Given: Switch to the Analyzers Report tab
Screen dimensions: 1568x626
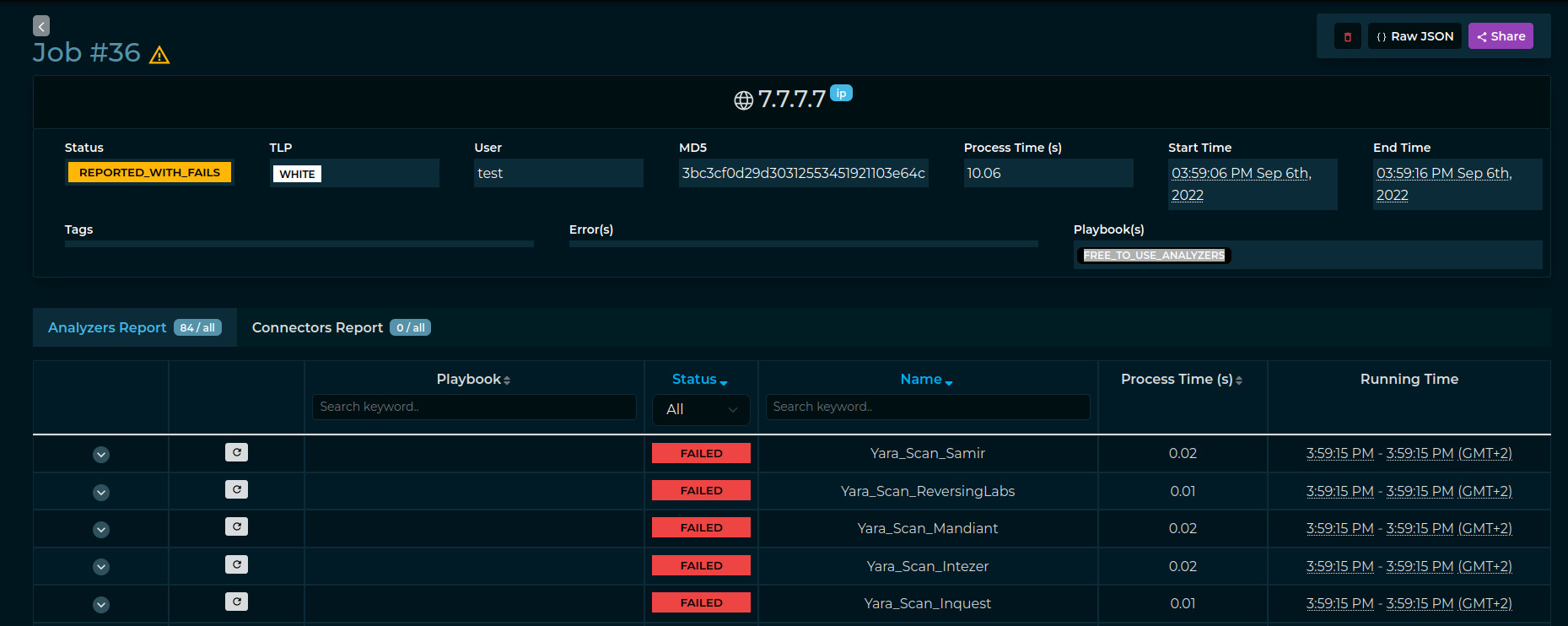Looking at the screenshot, I should click(x=135, y=327).
